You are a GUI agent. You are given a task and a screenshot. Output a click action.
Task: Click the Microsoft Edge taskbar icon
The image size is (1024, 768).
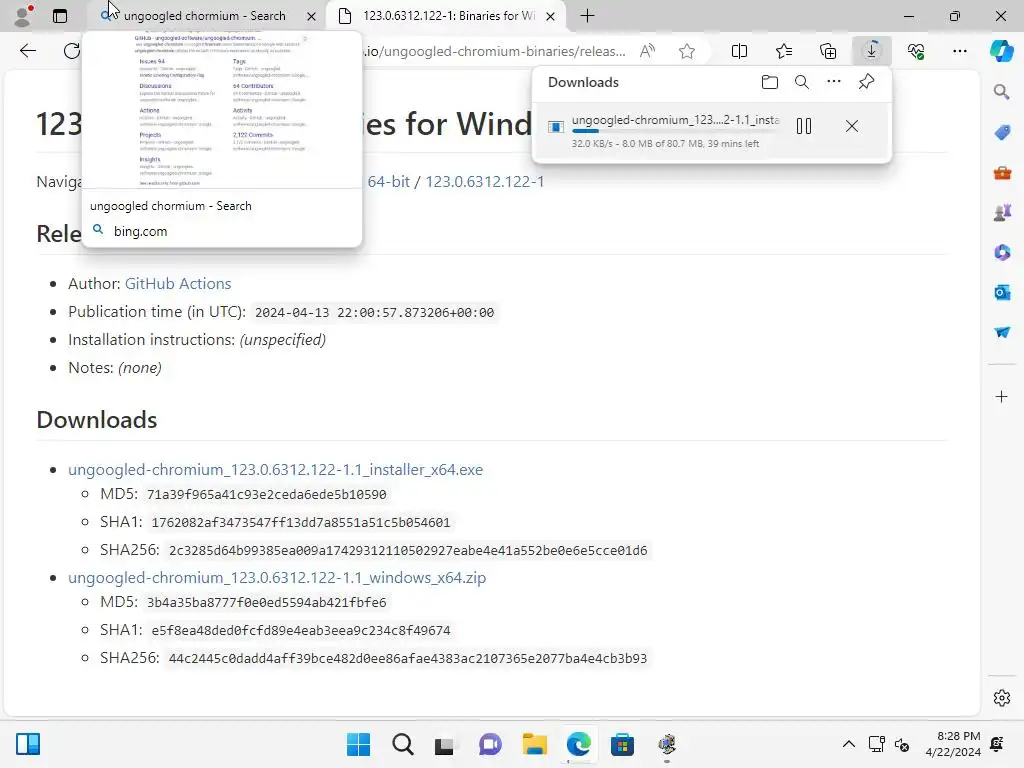579,744
